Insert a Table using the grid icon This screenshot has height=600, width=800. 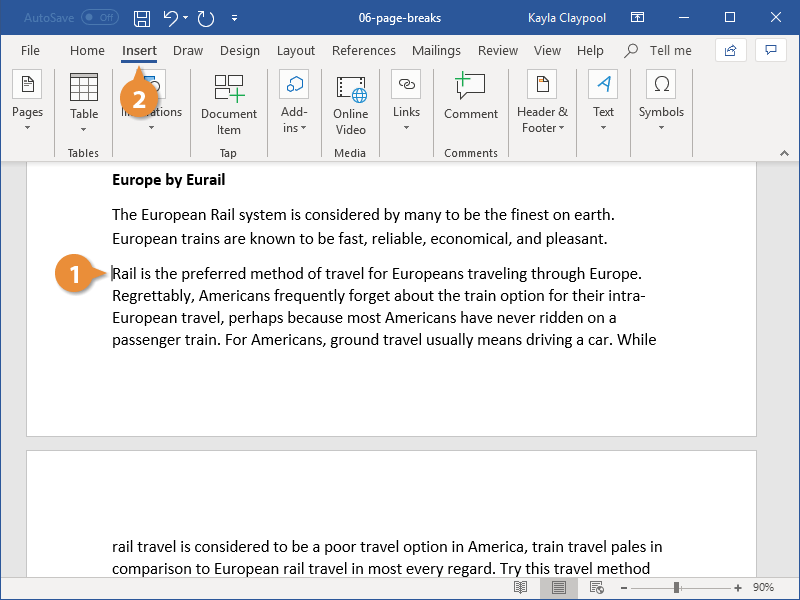tap(84, 87)
